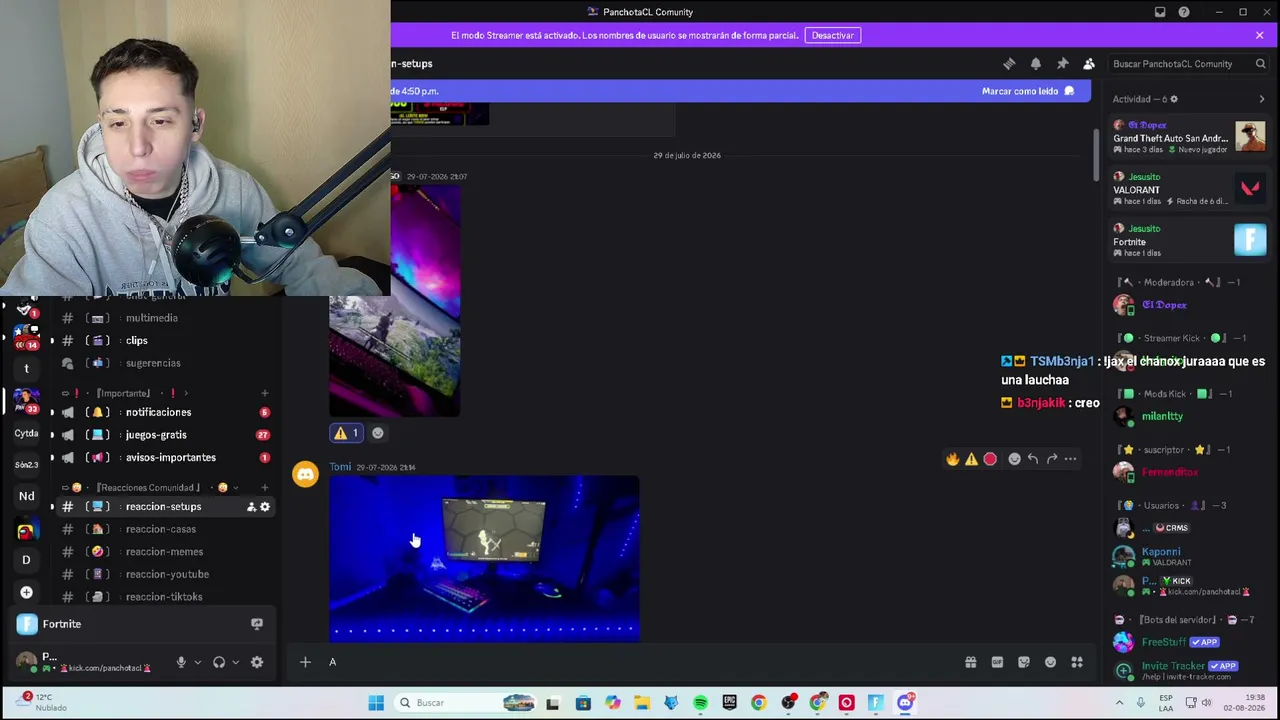Viewport: 1280px width, 720px height.
Task: Open the apps launcher in message bar
Action: (x=1077, y=662)
